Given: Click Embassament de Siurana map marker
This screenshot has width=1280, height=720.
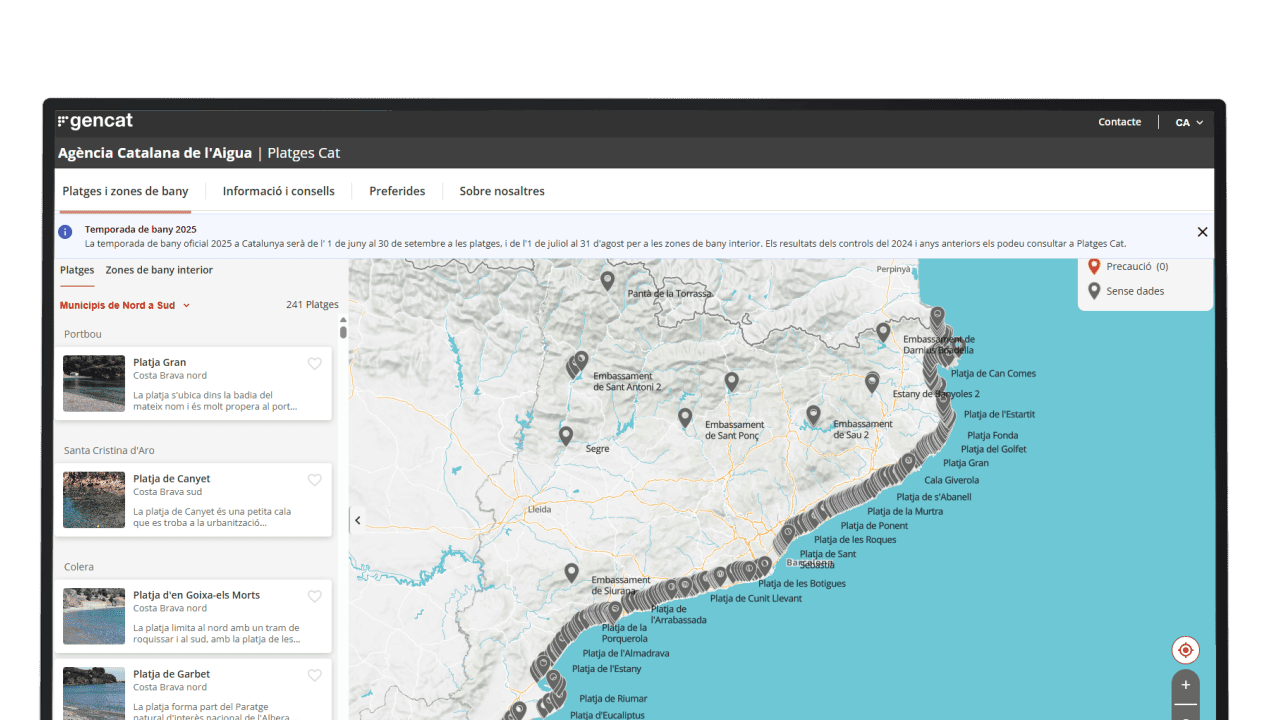Looking at the screenshot, I should (571, 573).
